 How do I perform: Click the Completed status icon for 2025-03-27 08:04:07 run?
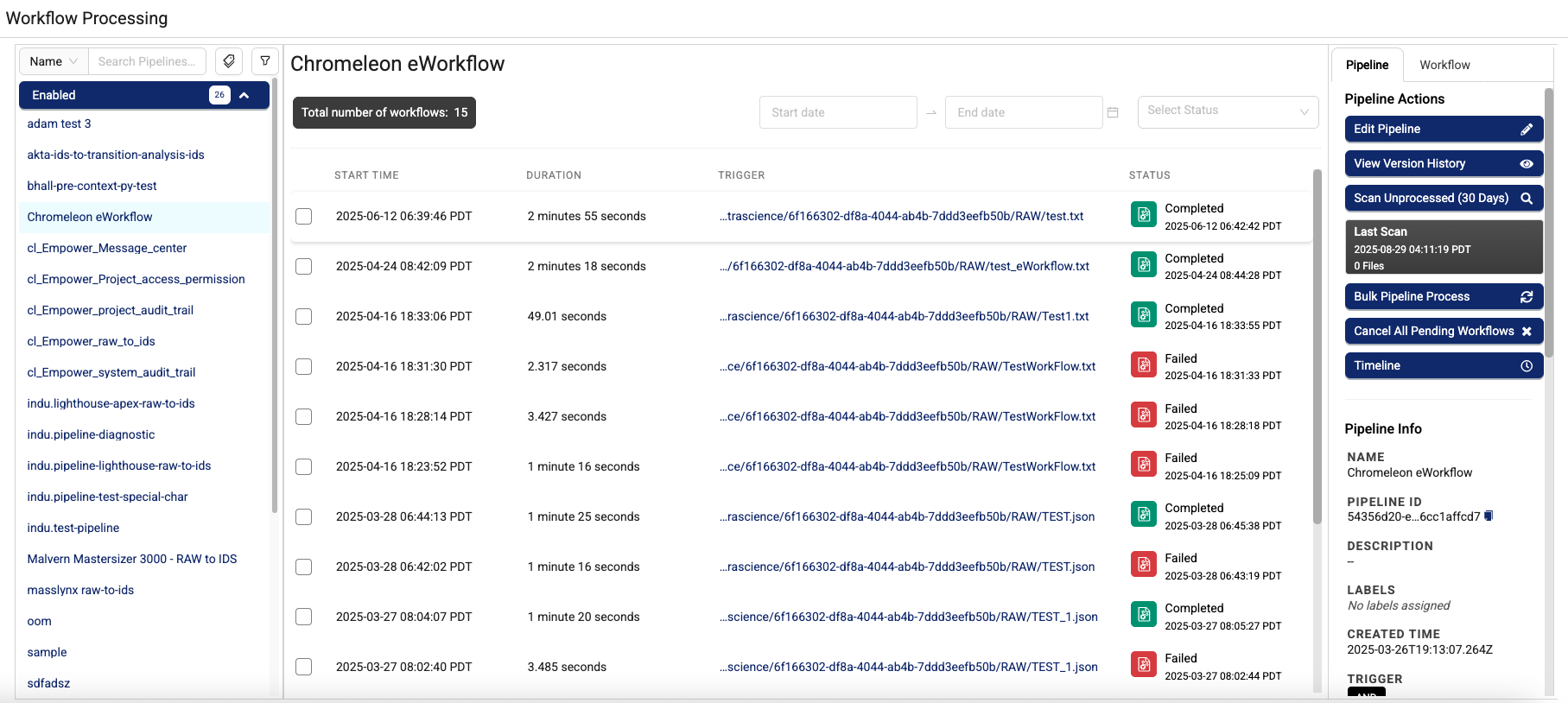tap(1144, 614)
